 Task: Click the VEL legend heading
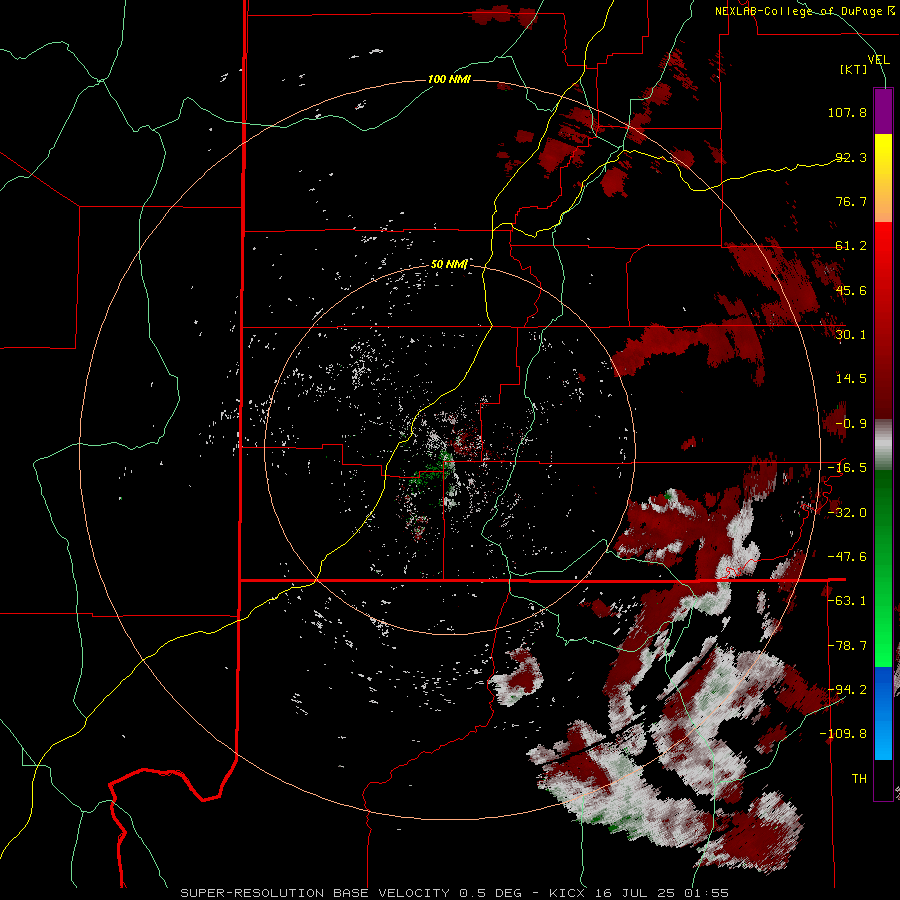click(878, 59)
